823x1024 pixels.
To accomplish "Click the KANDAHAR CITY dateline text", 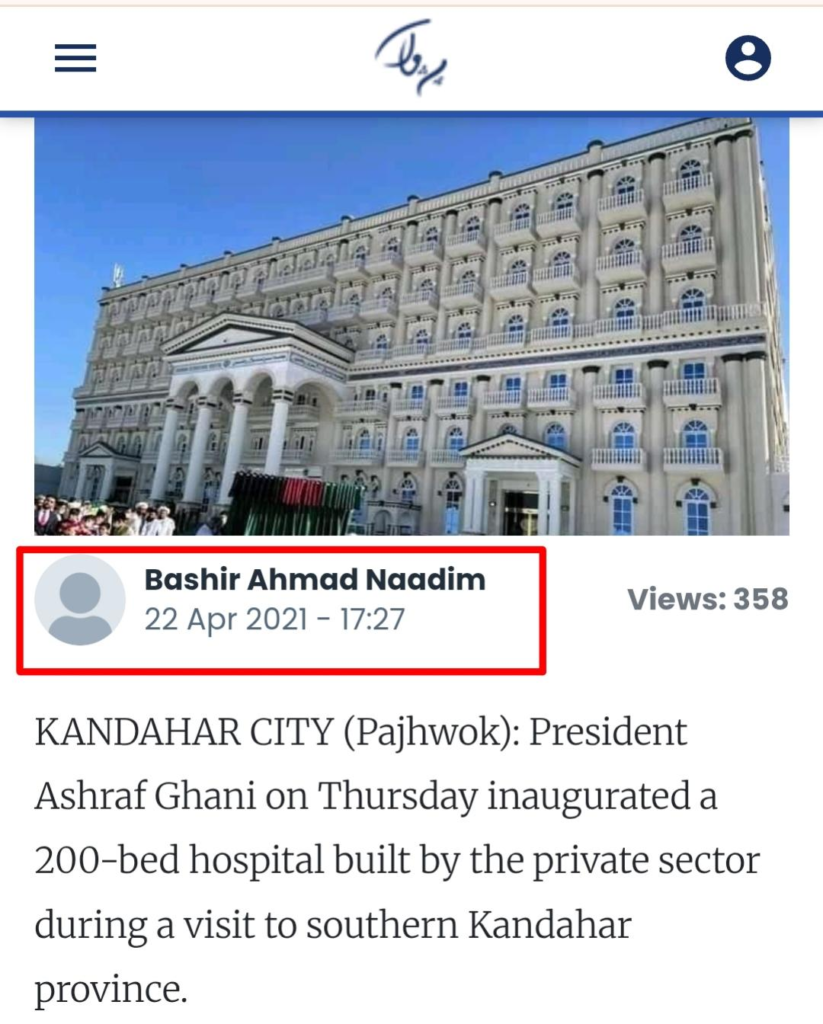I will [x=184, y=731].
